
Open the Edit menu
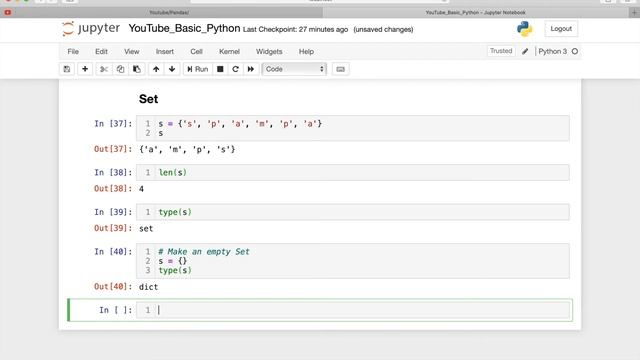coord(101,51)
